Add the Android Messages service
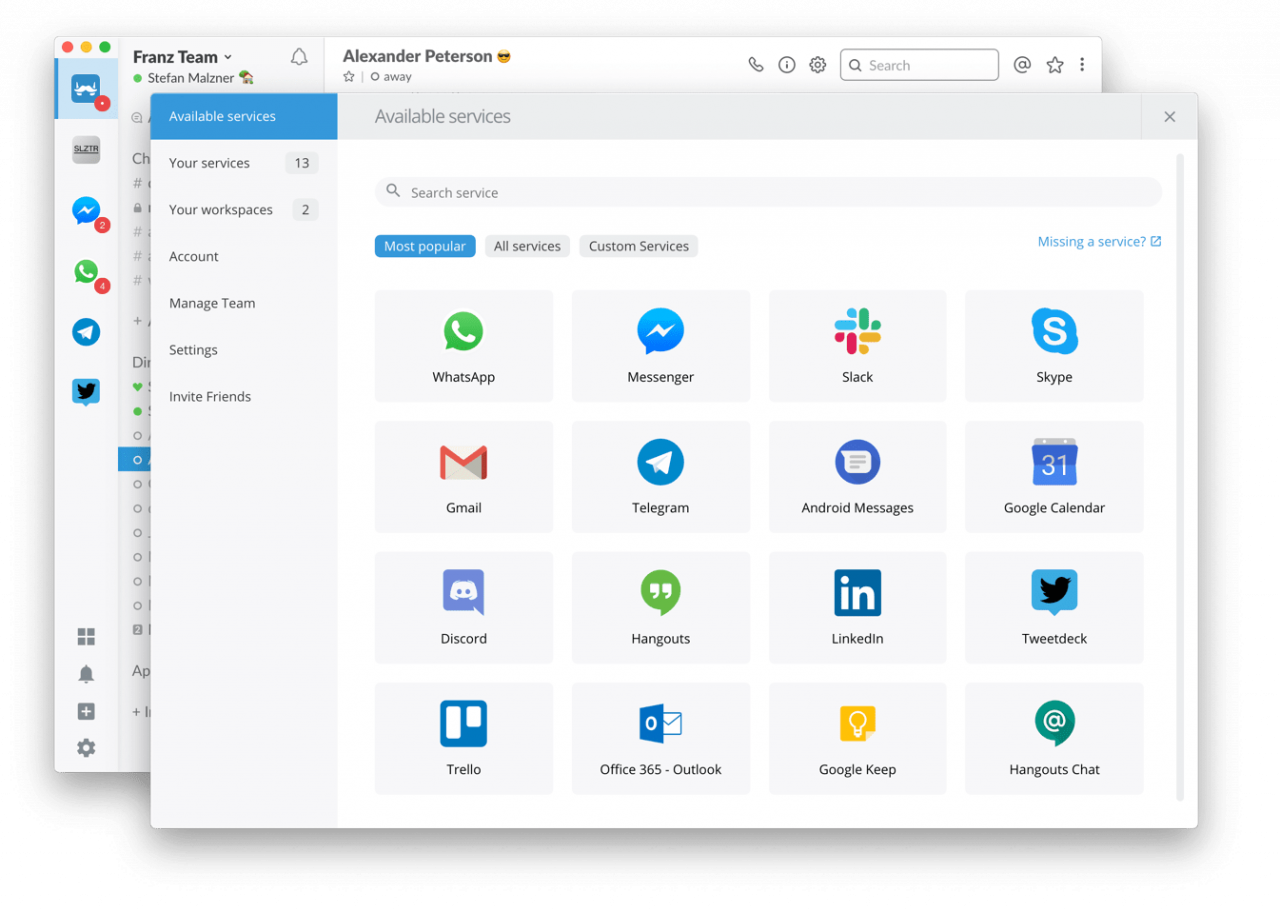Image resolution: width=1280 pixels, height=912 pixels. tap(857, 477)
